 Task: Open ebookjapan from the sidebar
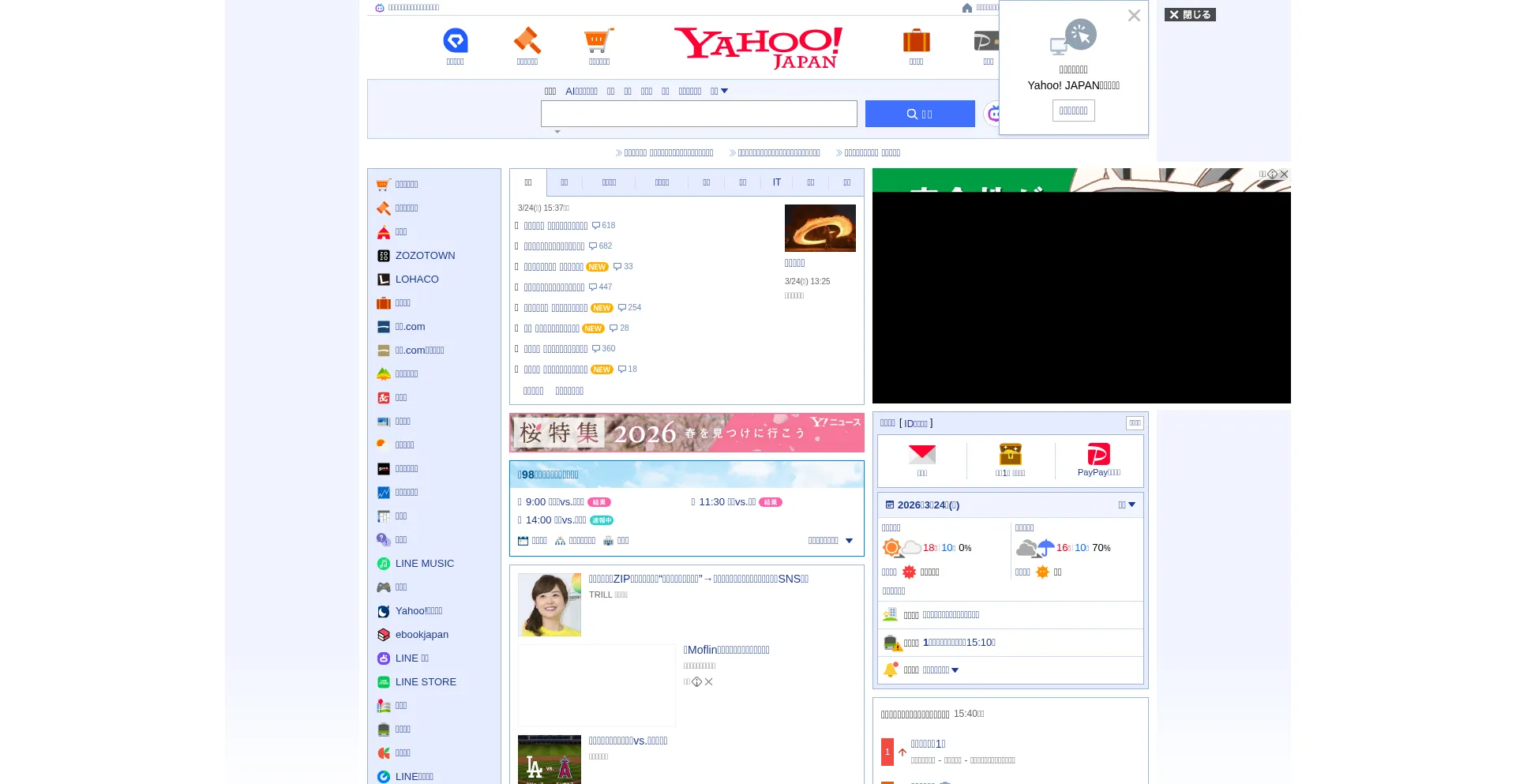[422, 635]
